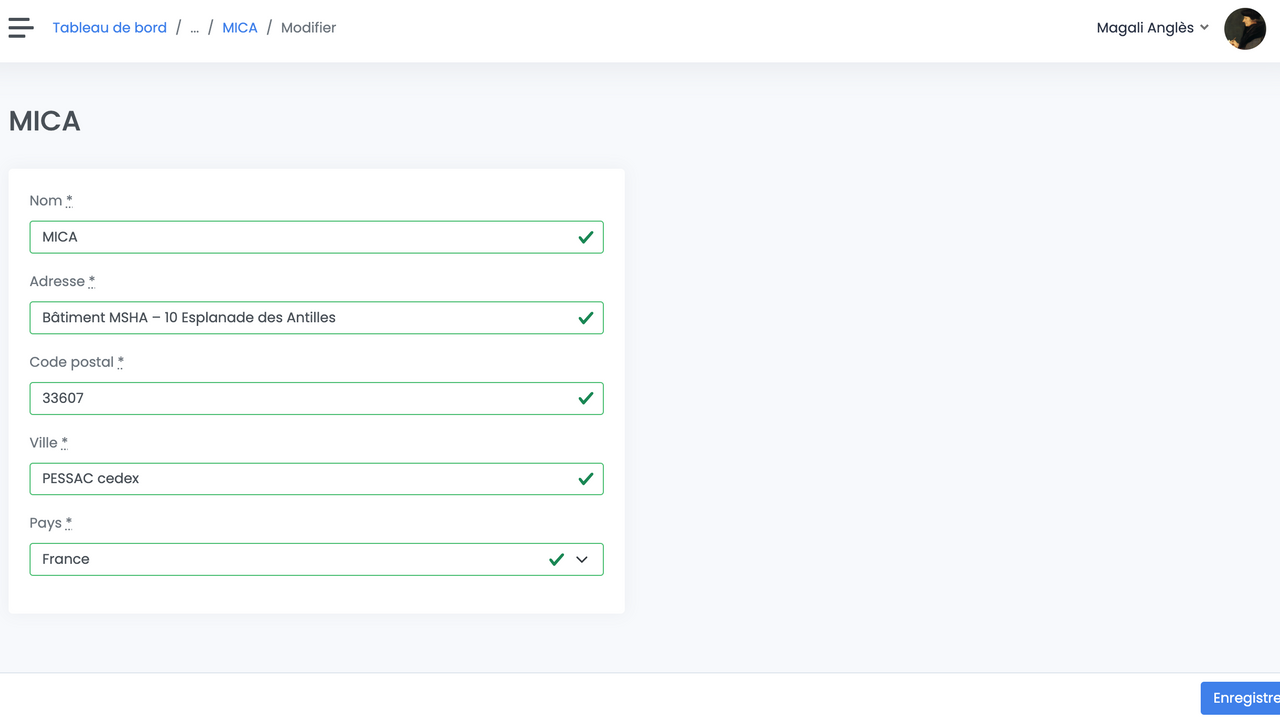This screenshot has height=720, width=1280.
Task: Click the user avatar picture
Action: pyautogui.click(x=1244, y=28)
